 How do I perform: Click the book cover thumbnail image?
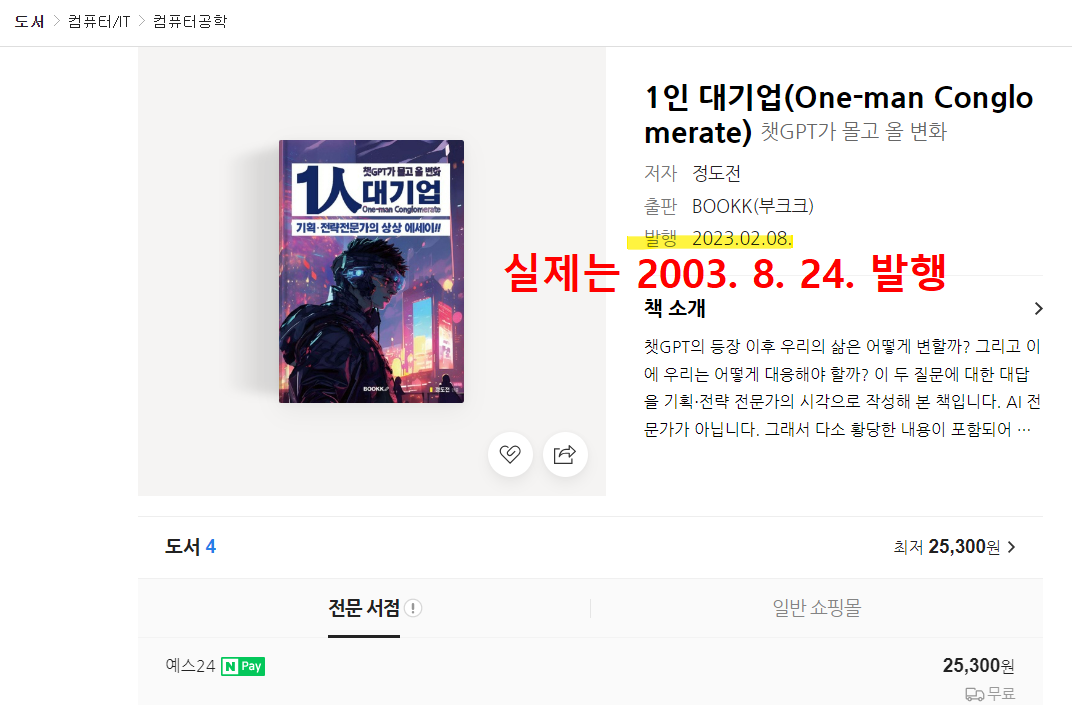[x=371, y=271]
